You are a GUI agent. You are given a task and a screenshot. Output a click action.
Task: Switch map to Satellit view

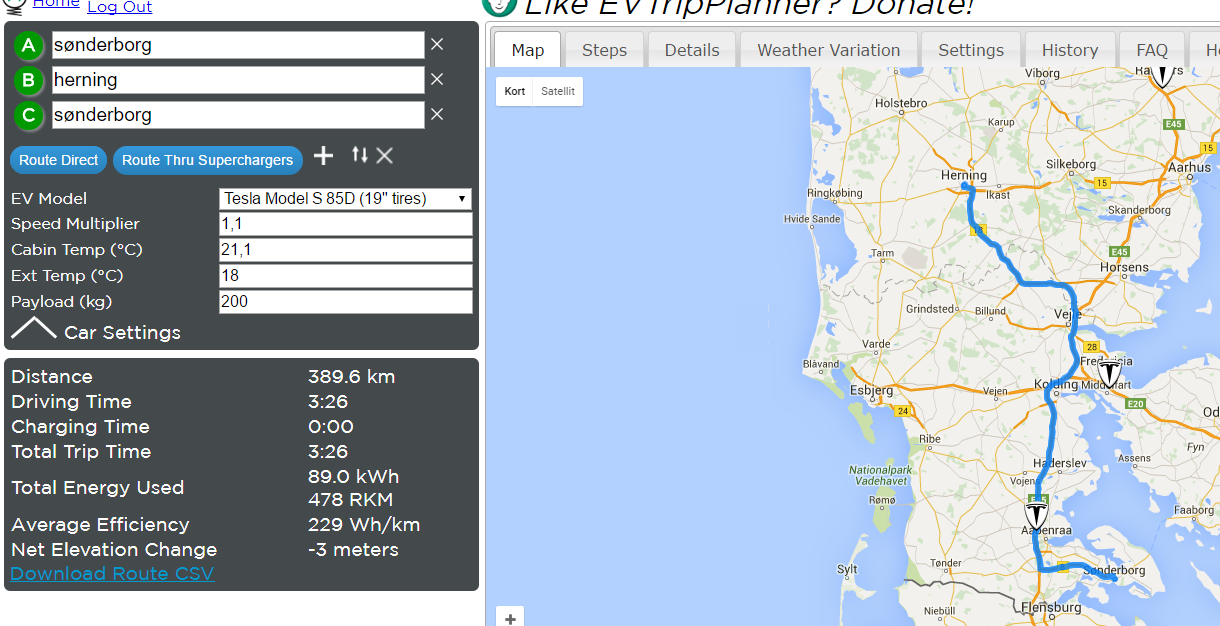pyautogui.click(x=558, y=91)
